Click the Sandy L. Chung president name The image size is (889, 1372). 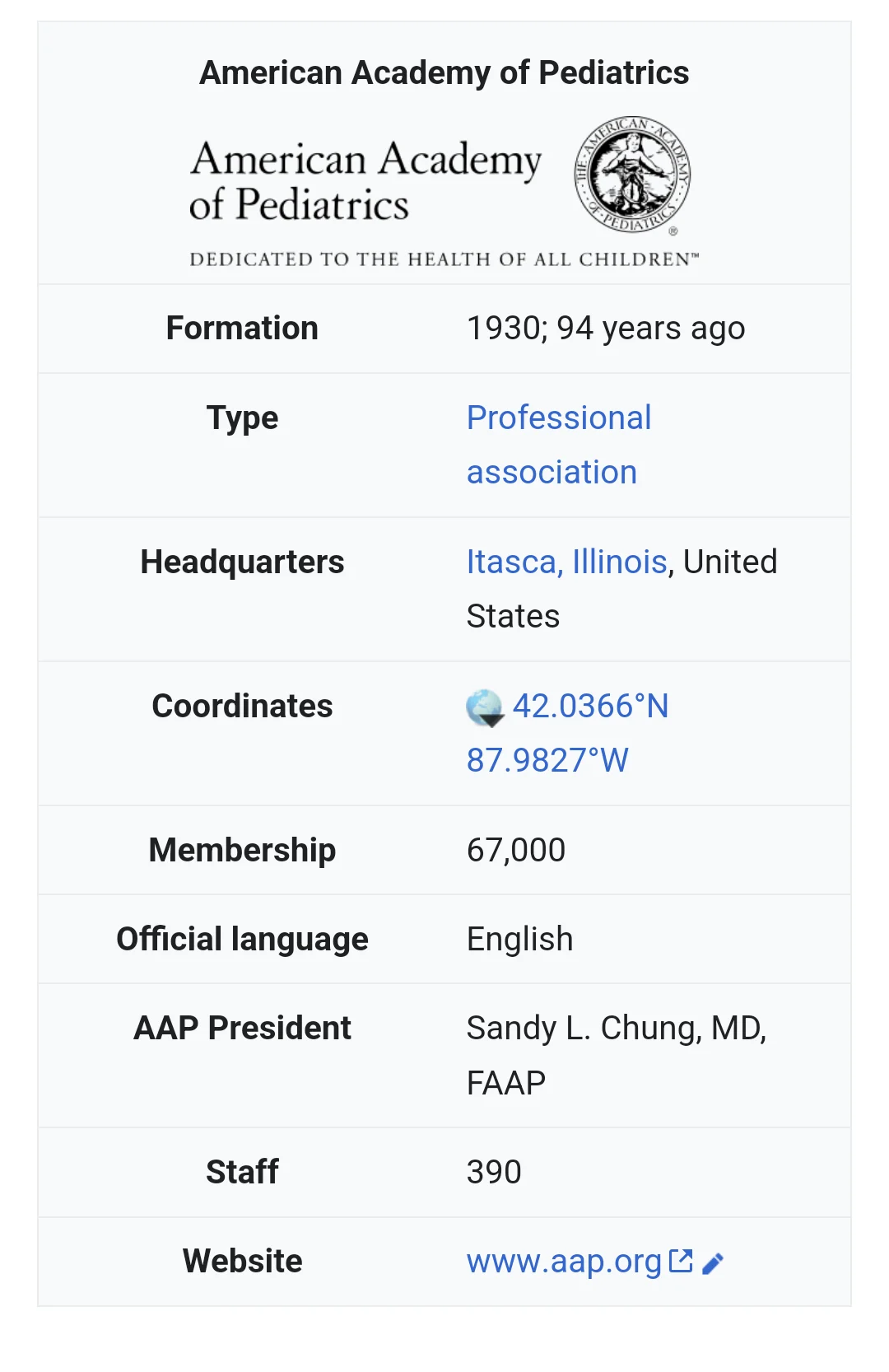[x=616, y=1029]
